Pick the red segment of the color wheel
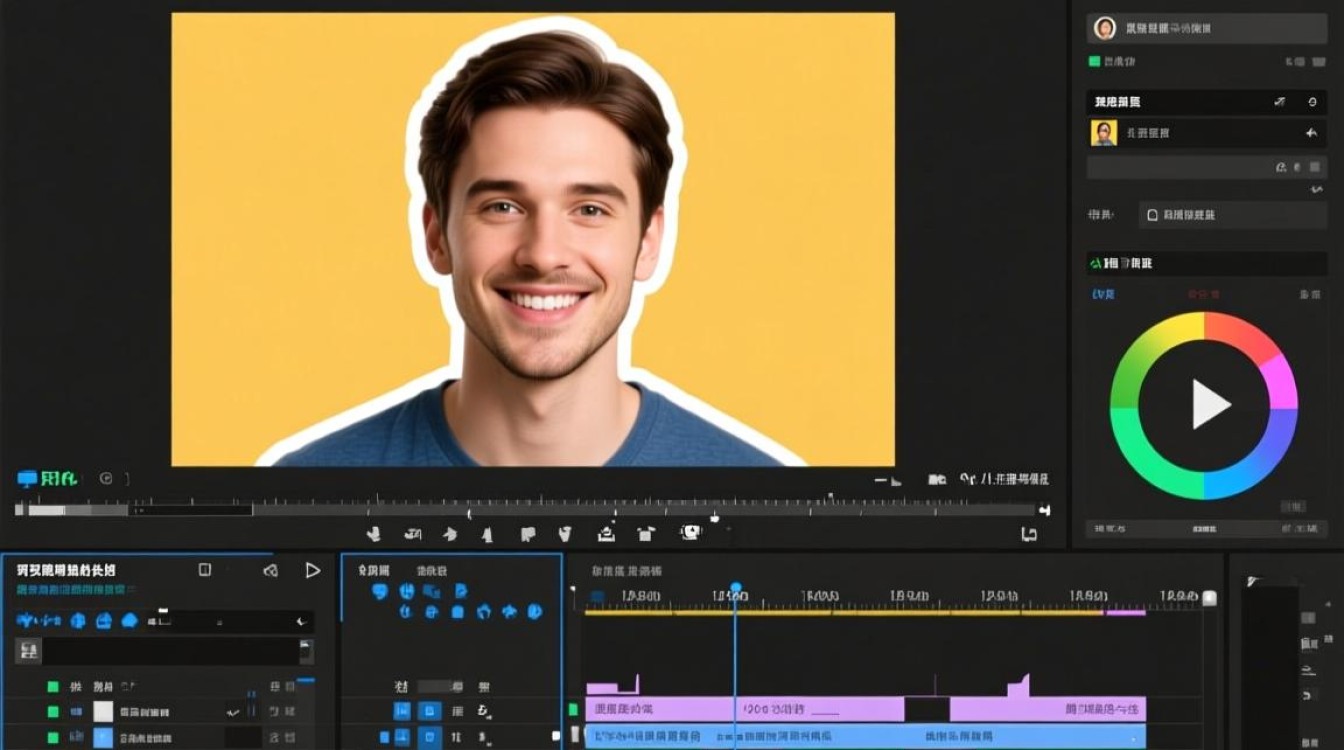Viewport: 1344px width, 750px height. pyautogui.click(x=1240, y=335)
